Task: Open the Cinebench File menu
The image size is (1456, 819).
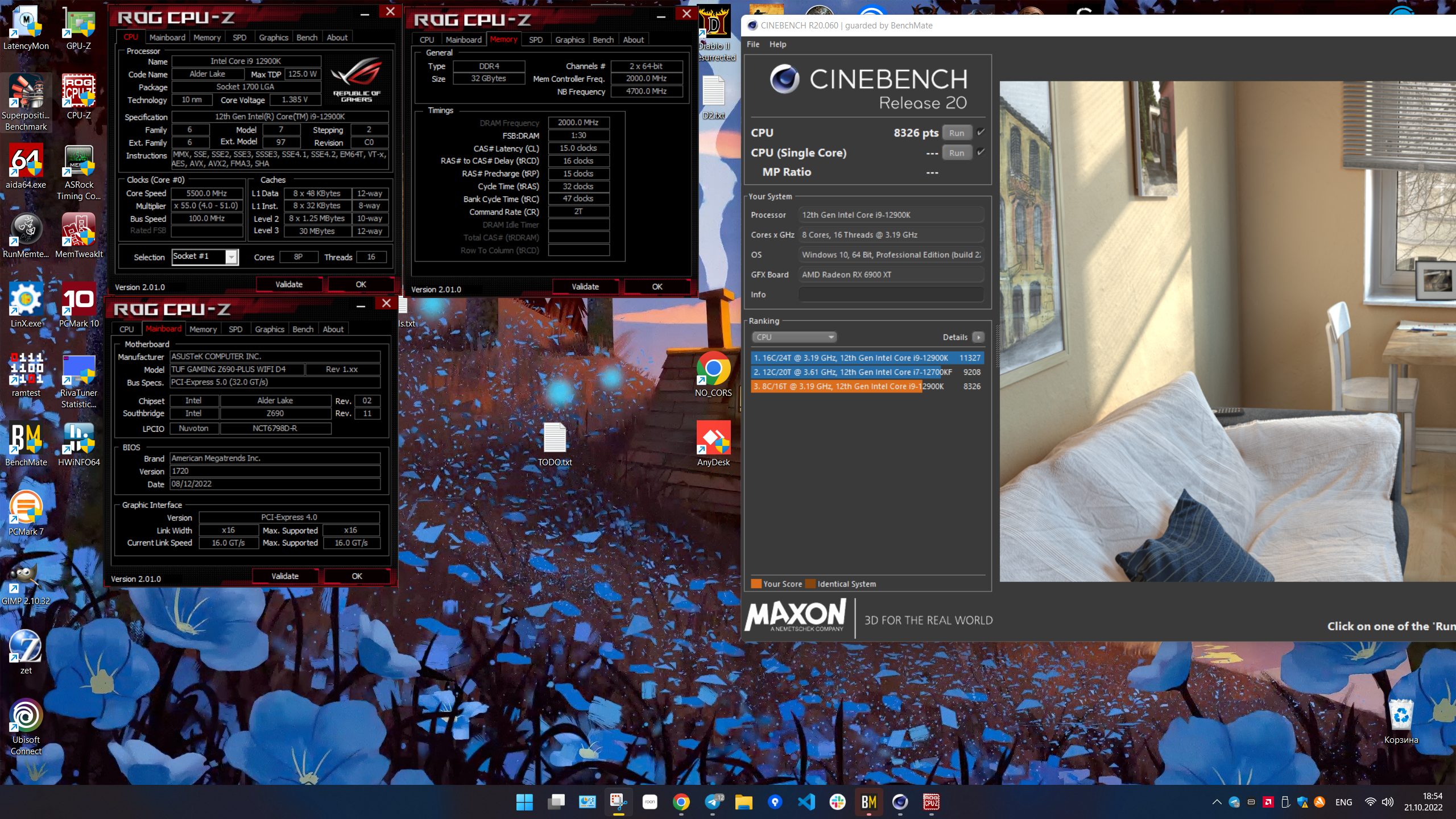Action: pyautogui.click(x=752, y=44)
